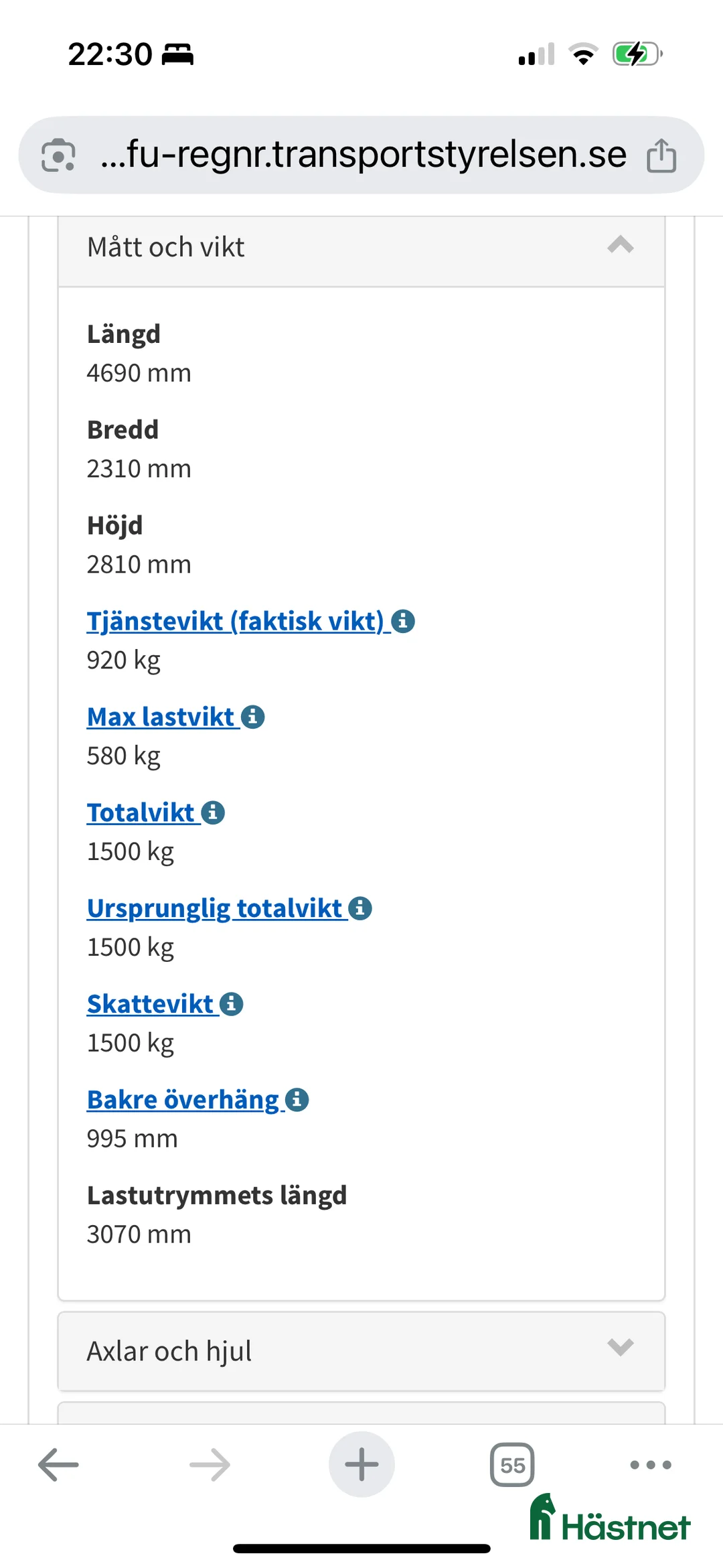Viewport: 723px width, 1568px height.
Task: Open the Max lastvikt link
Action: 161,716
